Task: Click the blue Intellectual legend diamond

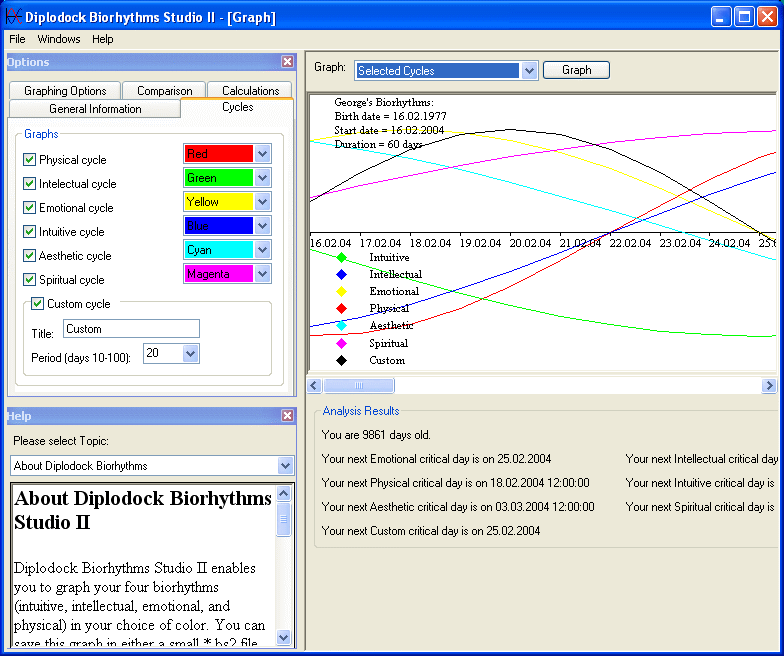Action: tap(342, 274)
